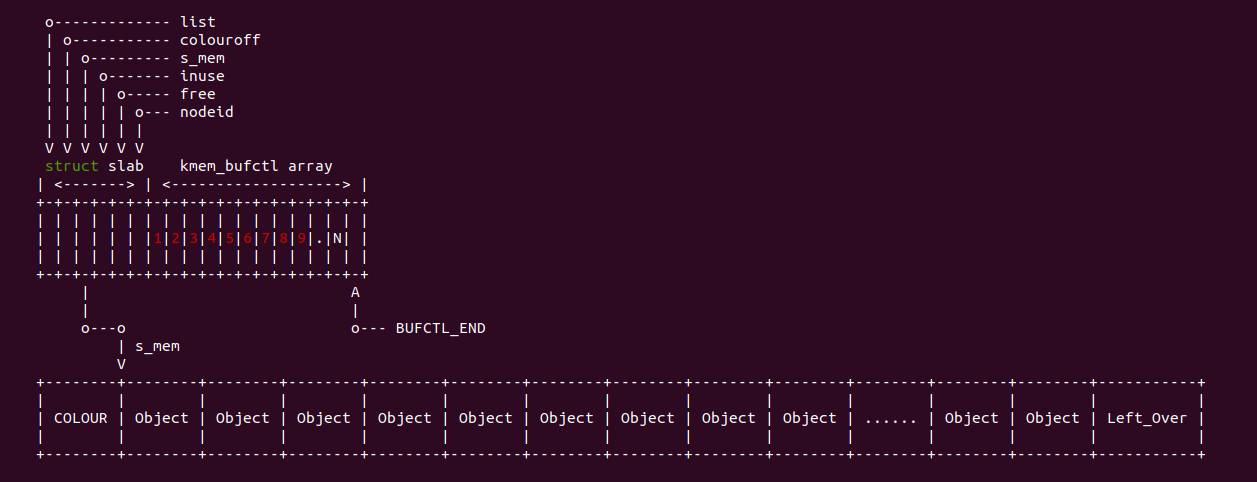
Task: Select the last Object cell before Left_Over
Action: tap(1053, 418)
